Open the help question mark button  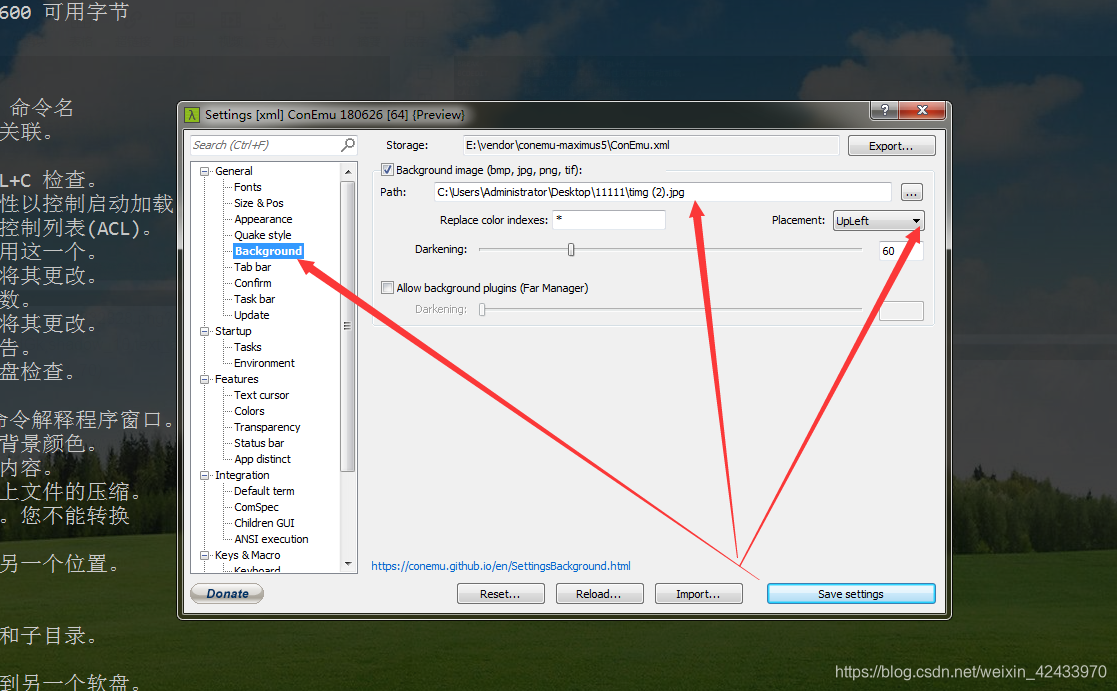pyautogui.click(x=884, y=110)
